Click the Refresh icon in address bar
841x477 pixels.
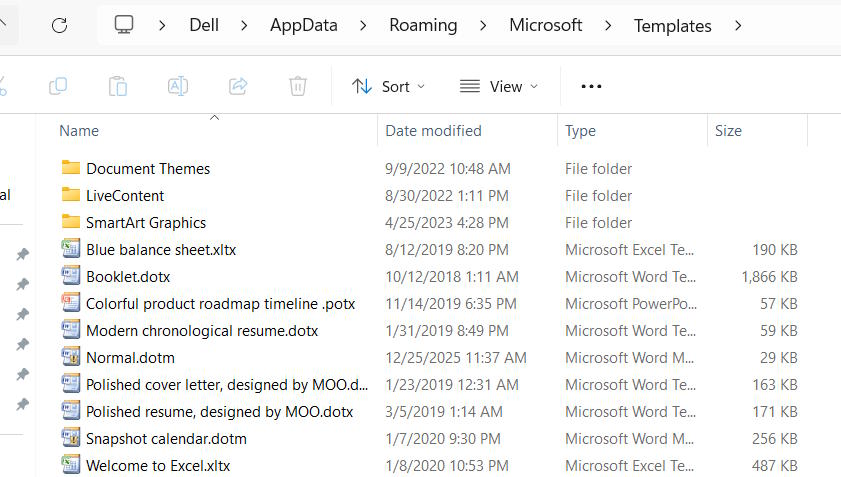click(x=59, y=25)
